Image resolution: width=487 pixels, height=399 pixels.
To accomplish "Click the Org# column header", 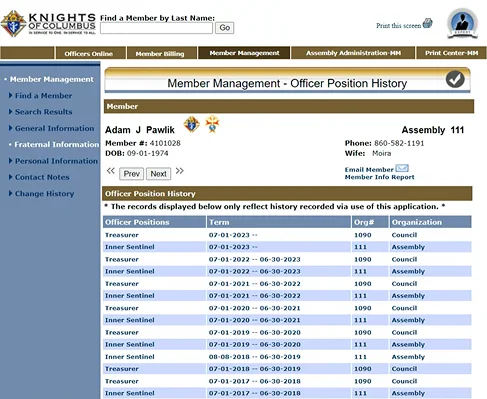I will 370,222.
